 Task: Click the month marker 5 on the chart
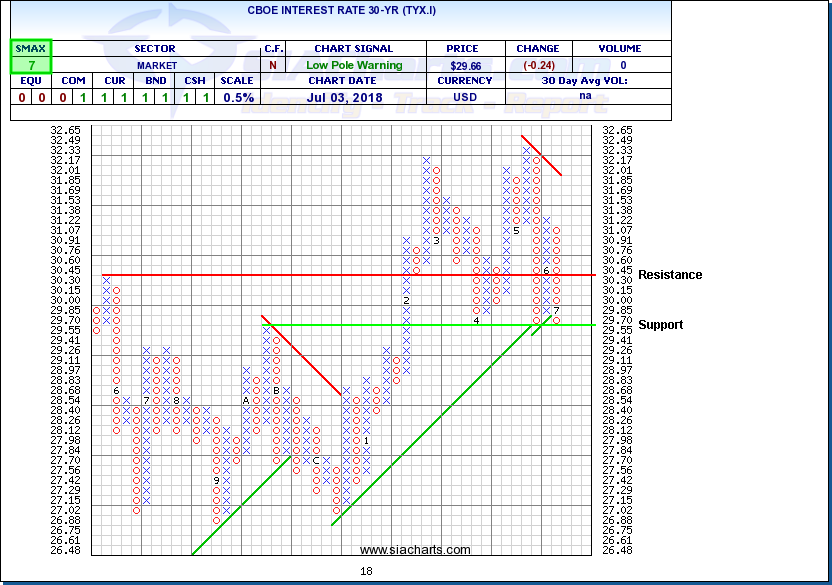516,231
